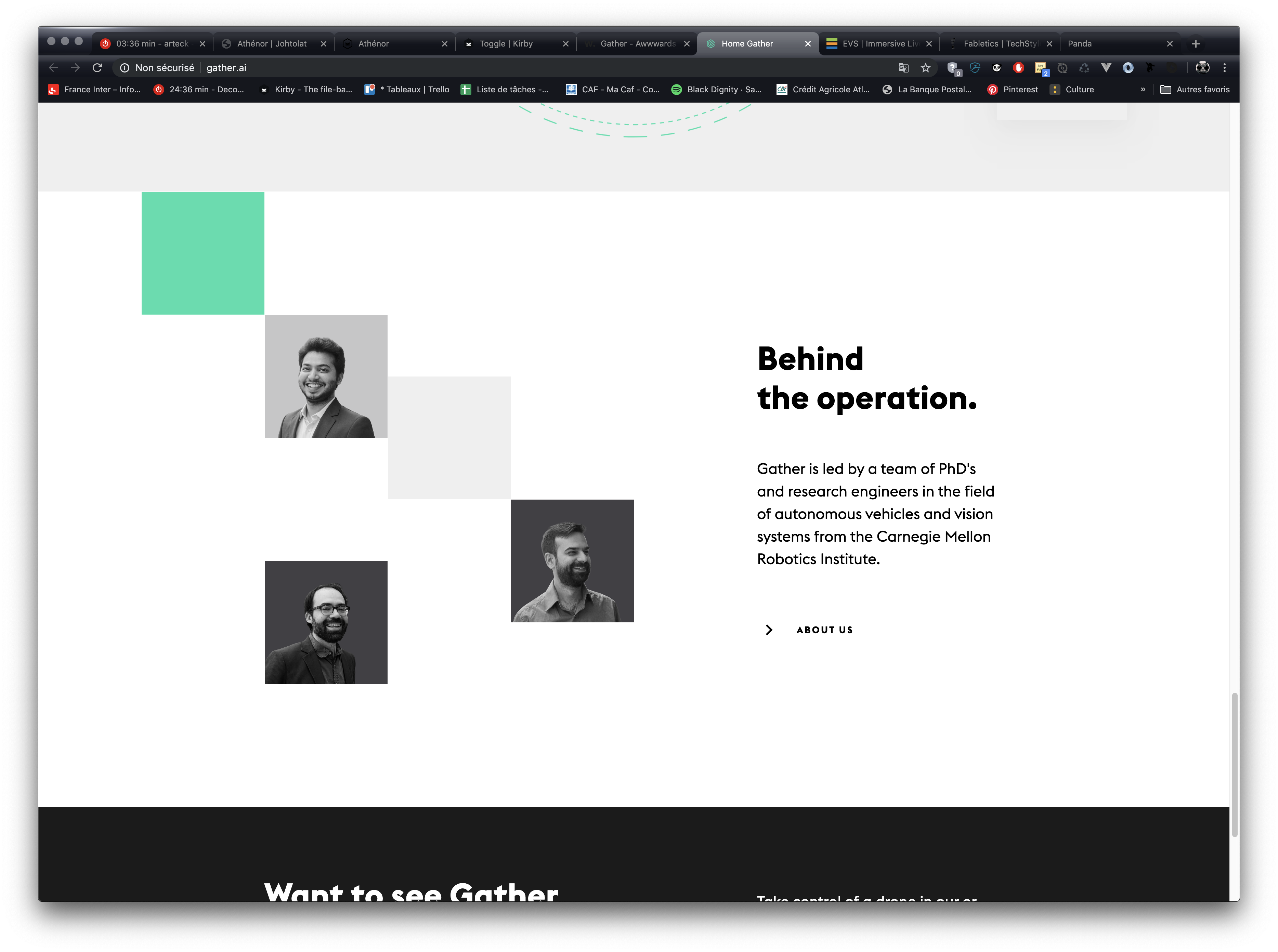Open CAF - Ma Caf bookmark
Viewport: 1278px width, 952px height.
(x=612, y=90)
